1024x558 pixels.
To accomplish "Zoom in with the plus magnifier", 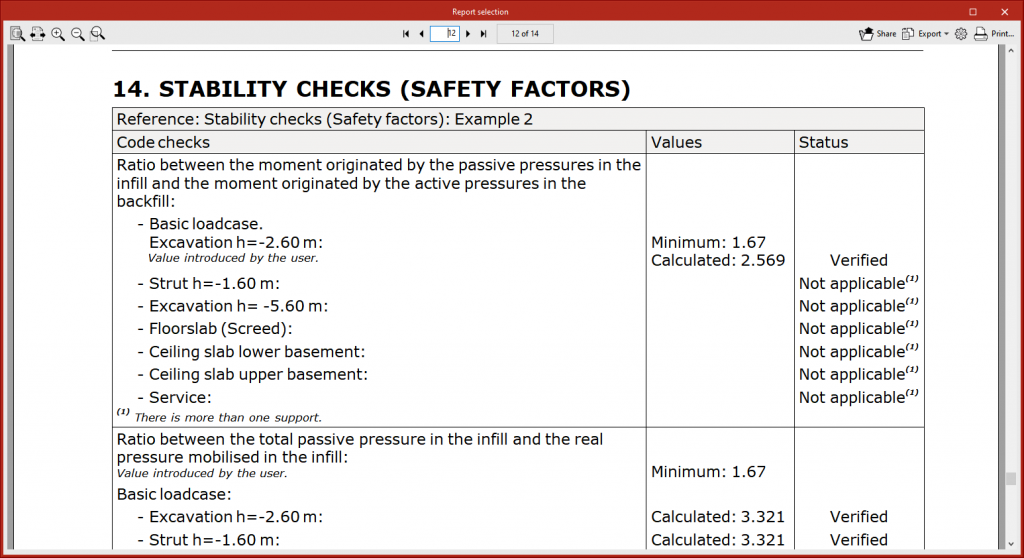I will coord(58,34).
